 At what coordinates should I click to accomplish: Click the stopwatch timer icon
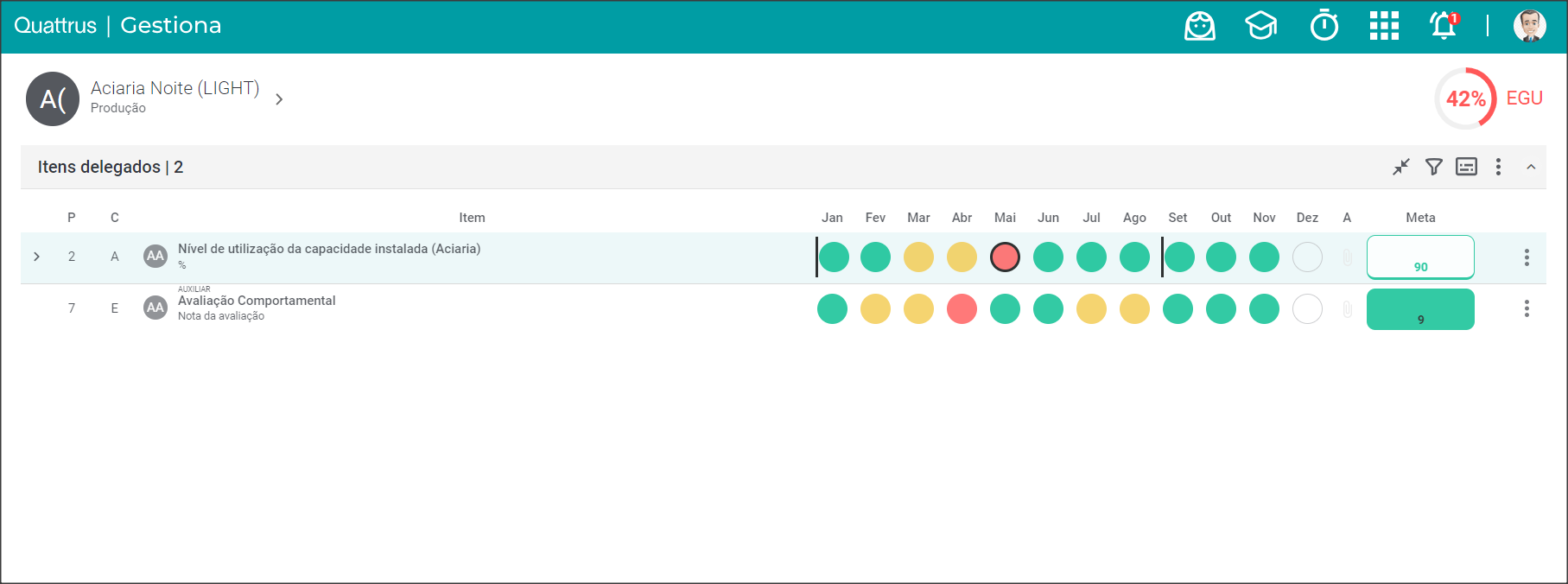[1324, 26]
